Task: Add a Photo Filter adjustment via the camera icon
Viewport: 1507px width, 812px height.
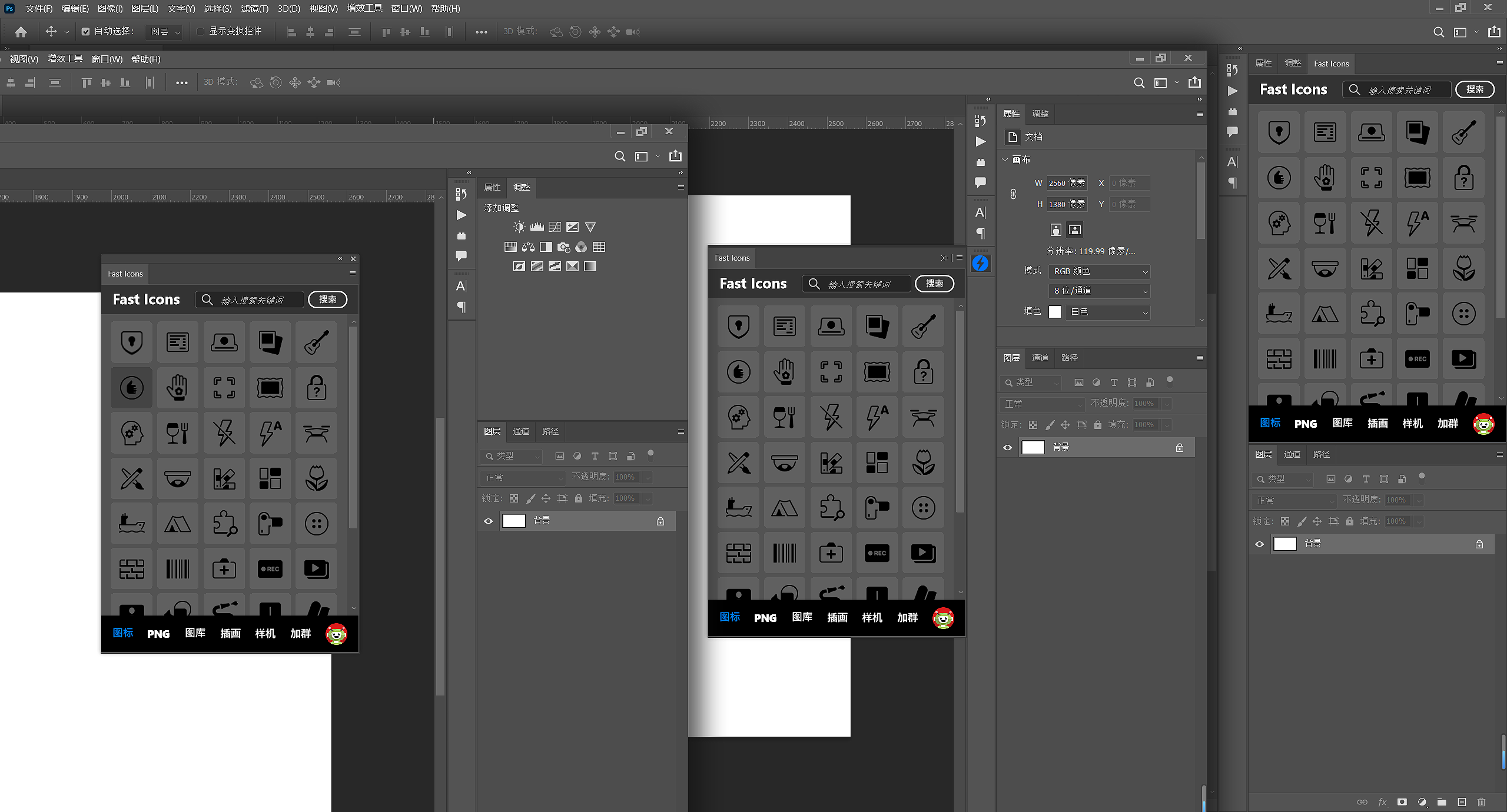Action: tap(563, 247)
